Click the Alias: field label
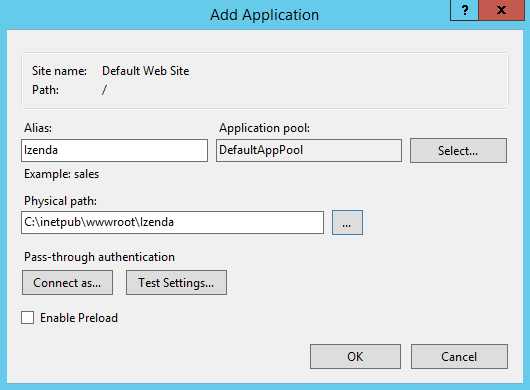This screenshot has height=390, width=530. [38, 128]
